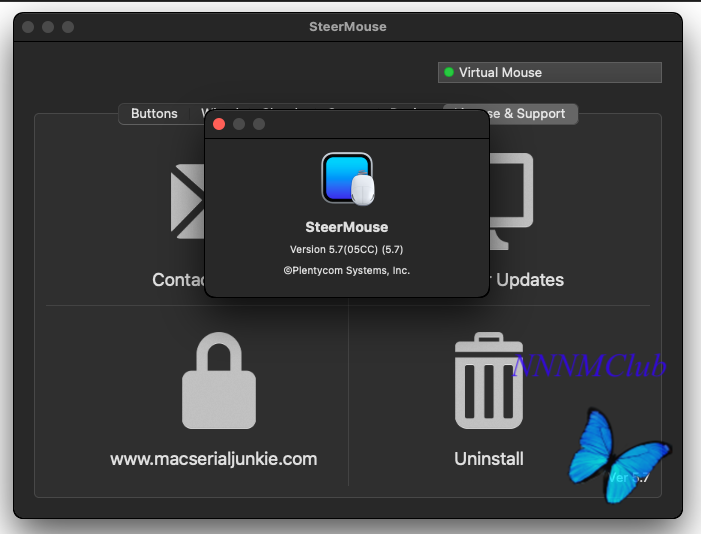The width and height of the screenshot is (701, 534).
Task: Click the Contact envelope icon
Action: point(187,201)
